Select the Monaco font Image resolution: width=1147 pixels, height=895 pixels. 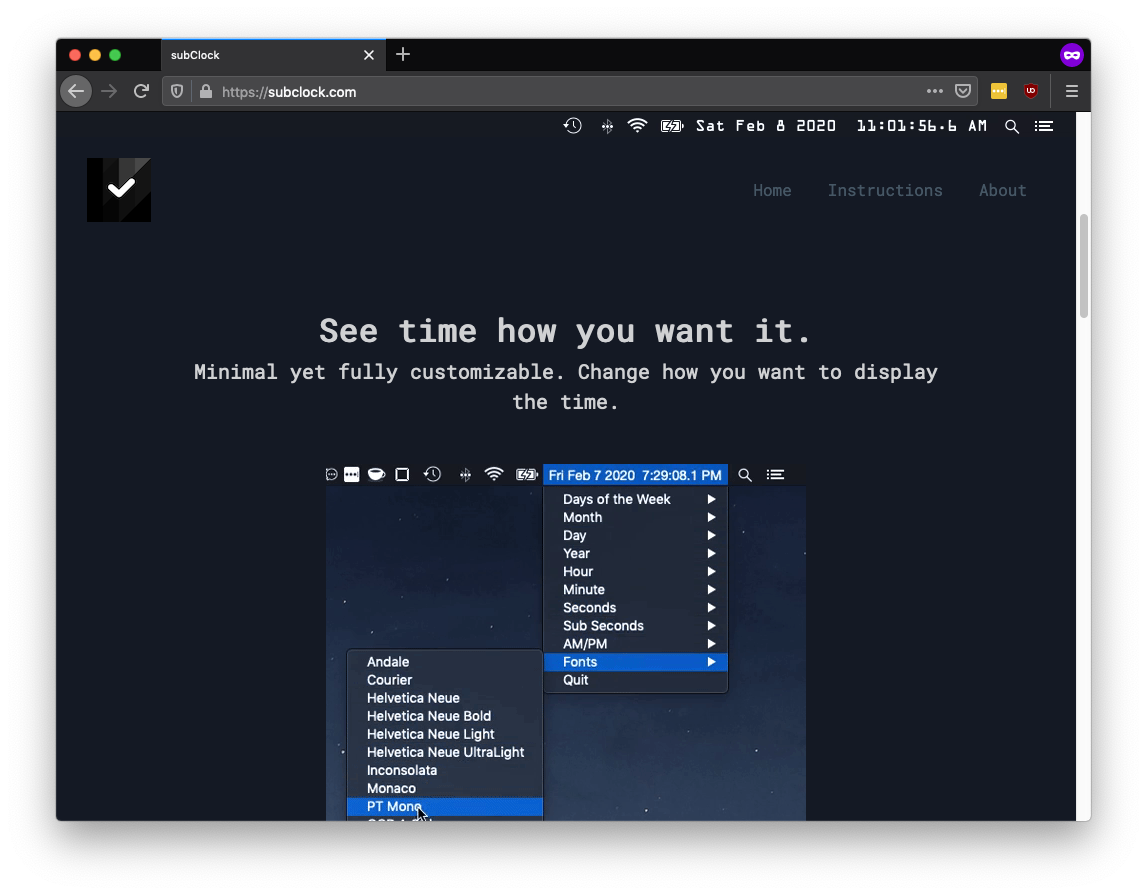[x=445, y=788]
